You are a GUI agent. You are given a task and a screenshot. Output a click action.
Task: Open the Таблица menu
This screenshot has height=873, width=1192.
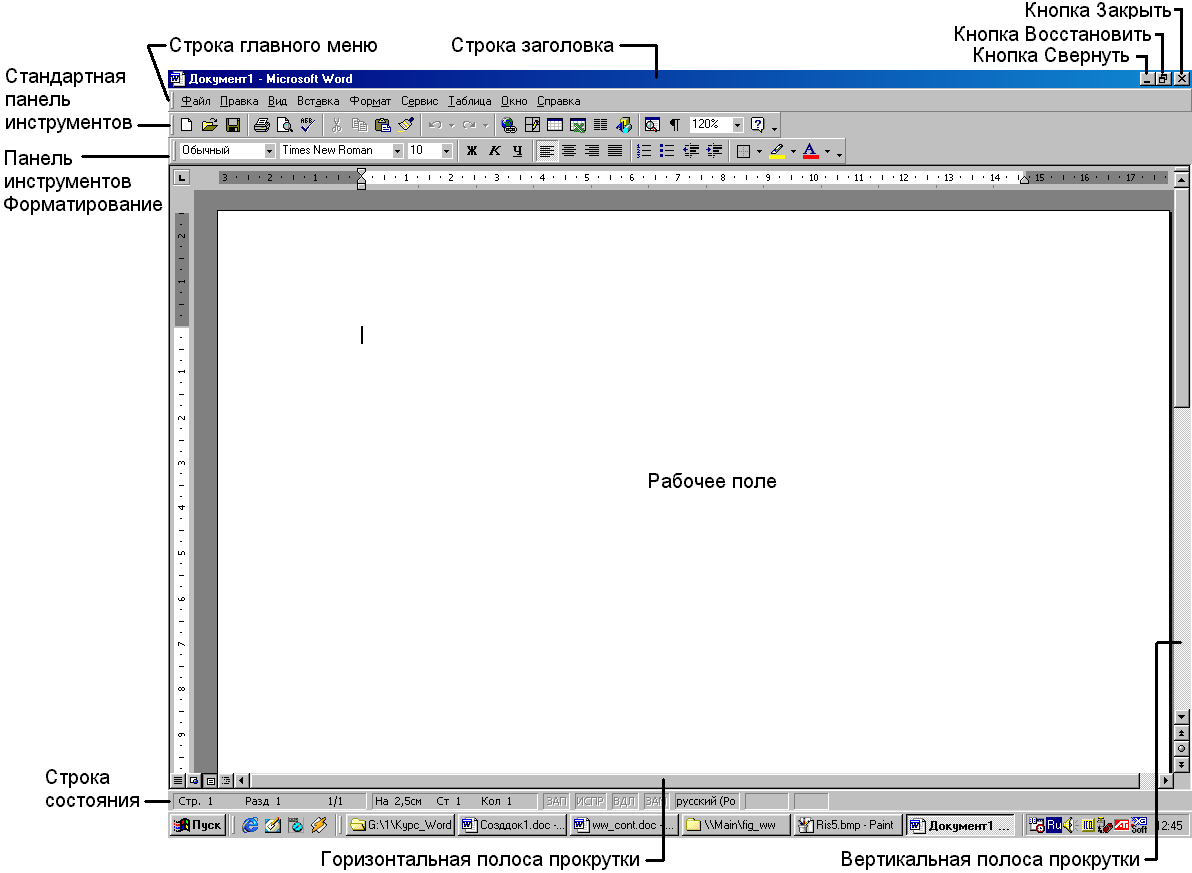point(470,100)
